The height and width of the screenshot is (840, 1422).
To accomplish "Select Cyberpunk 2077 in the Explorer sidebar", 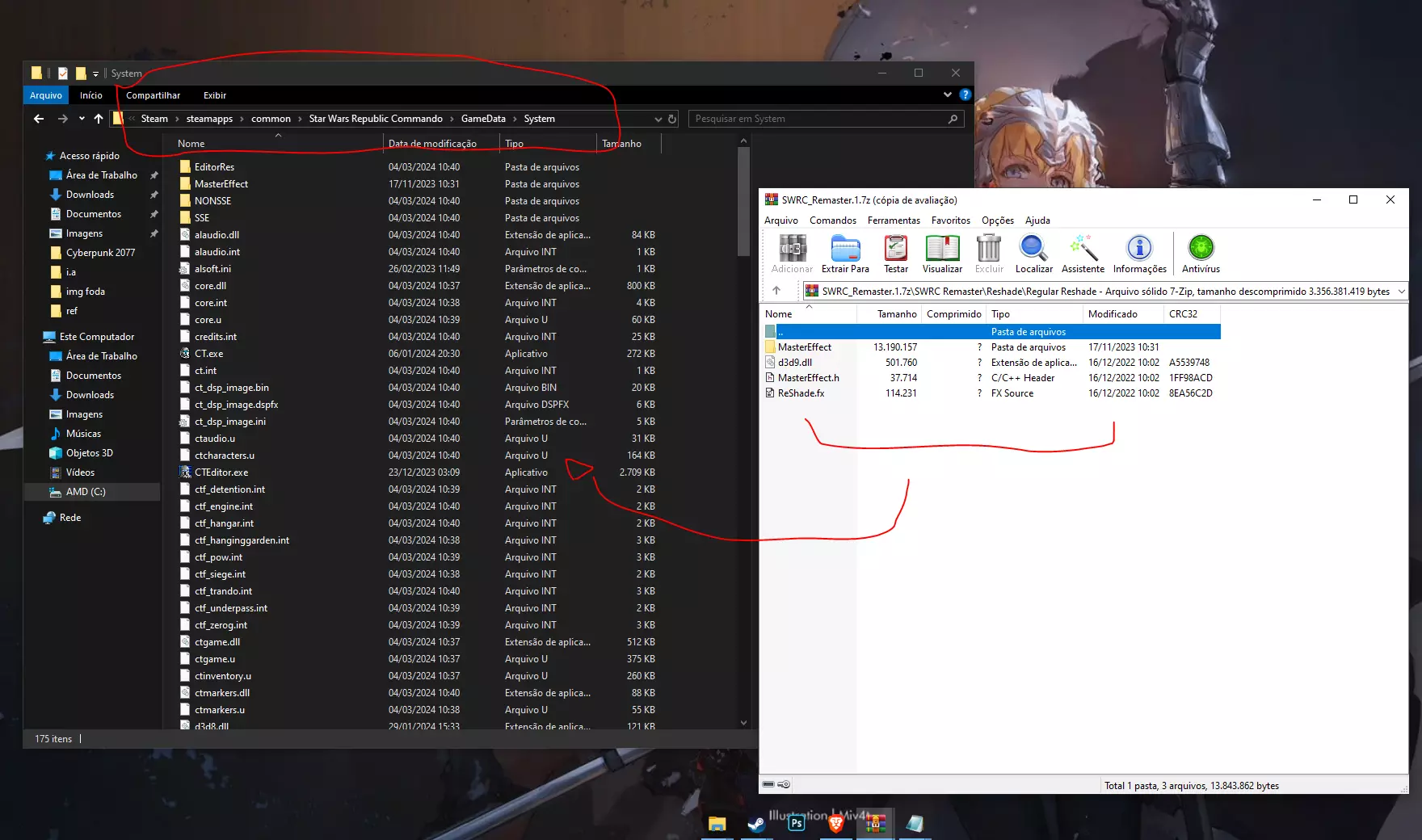I will tap(101, 253).
